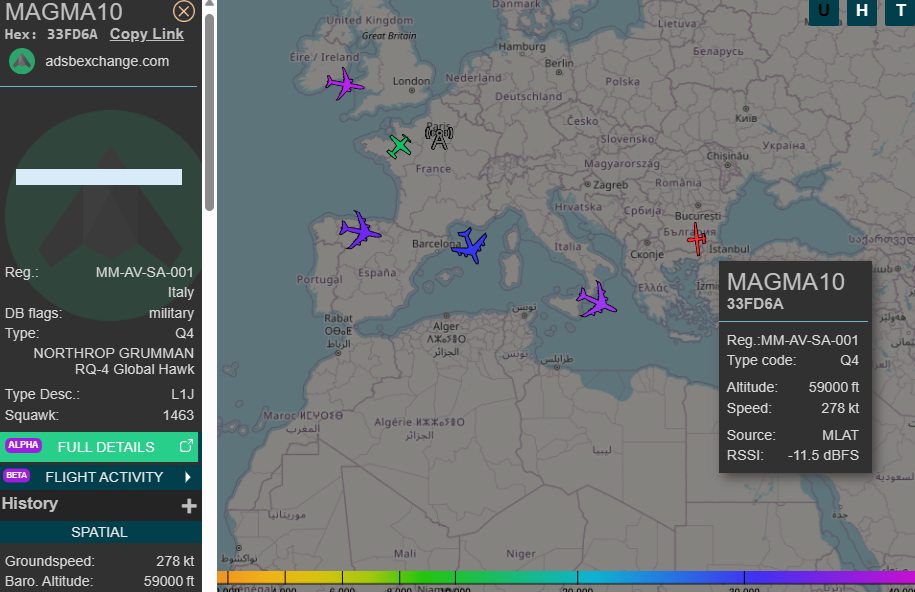Expand the History section with the plus
The width and height of the screenshot is (915, 592).
[x=188, y=506]
